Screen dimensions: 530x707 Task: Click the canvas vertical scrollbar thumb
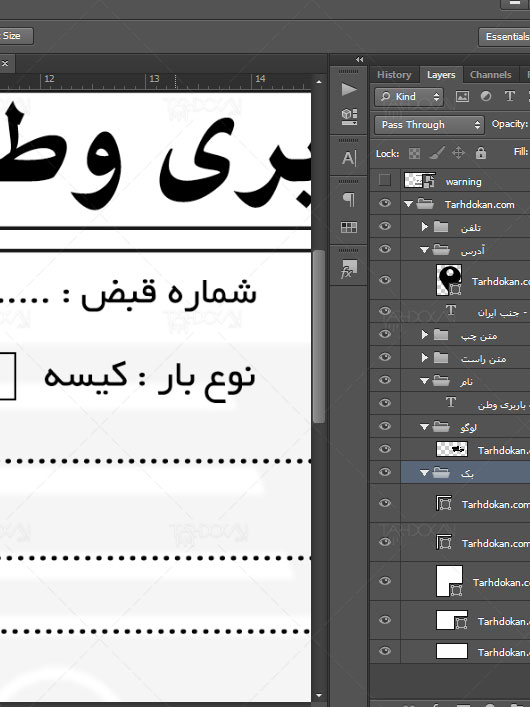[319, 336]
